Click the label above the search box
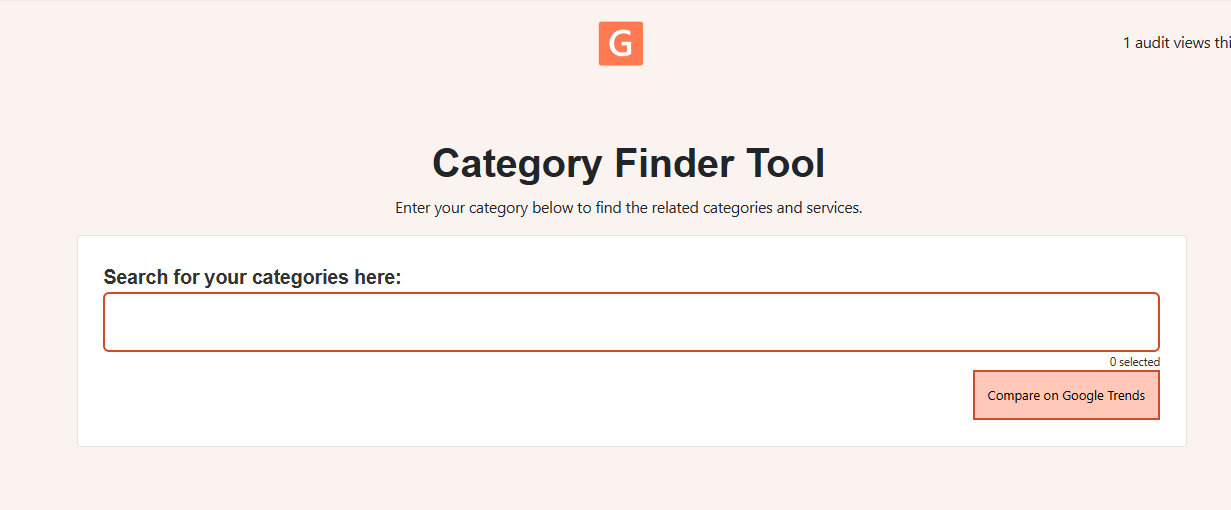The width and height of the screenshot is (1231, 510). coord(252,277)
